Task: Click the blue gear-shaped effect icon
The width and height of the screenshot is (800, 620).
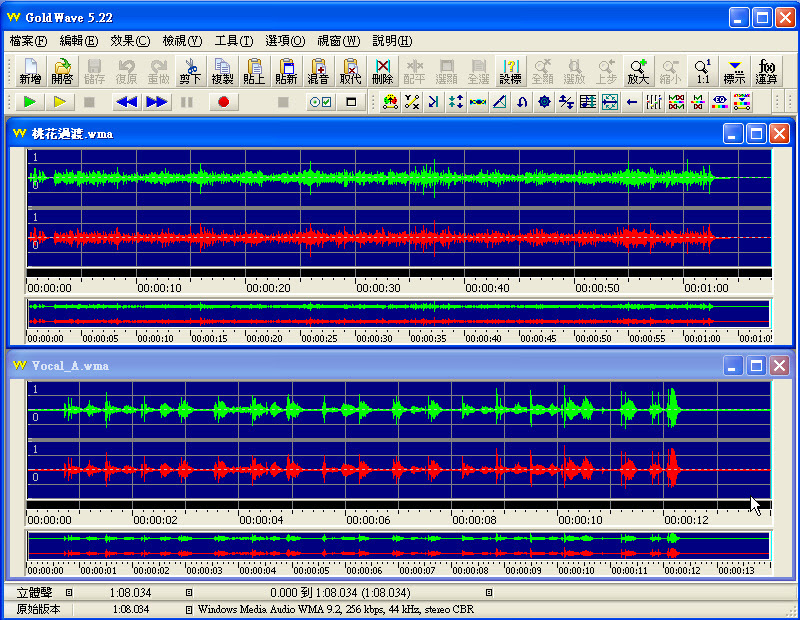Action: 544,102
